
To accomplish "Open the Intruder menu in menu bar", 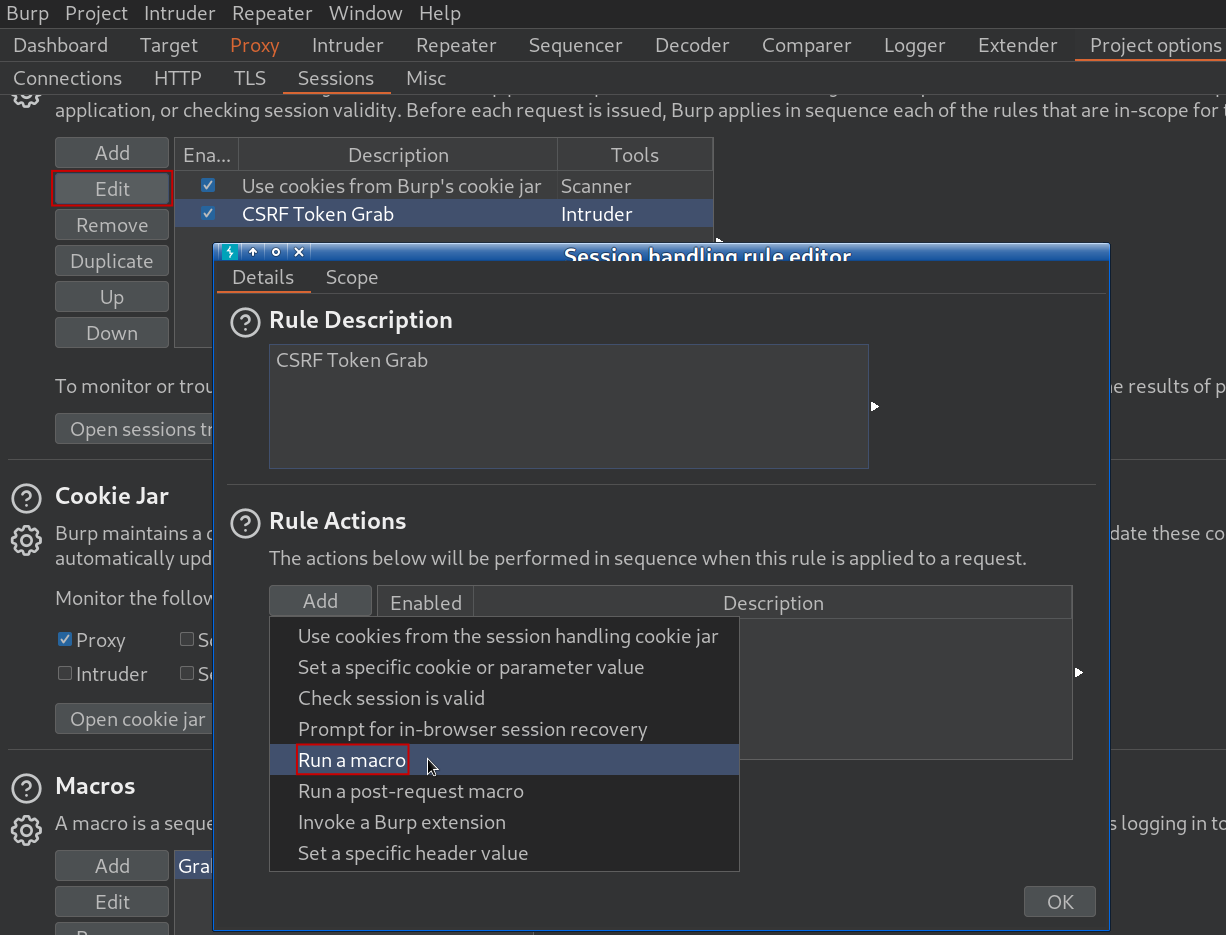I will [x=180, y=14].
